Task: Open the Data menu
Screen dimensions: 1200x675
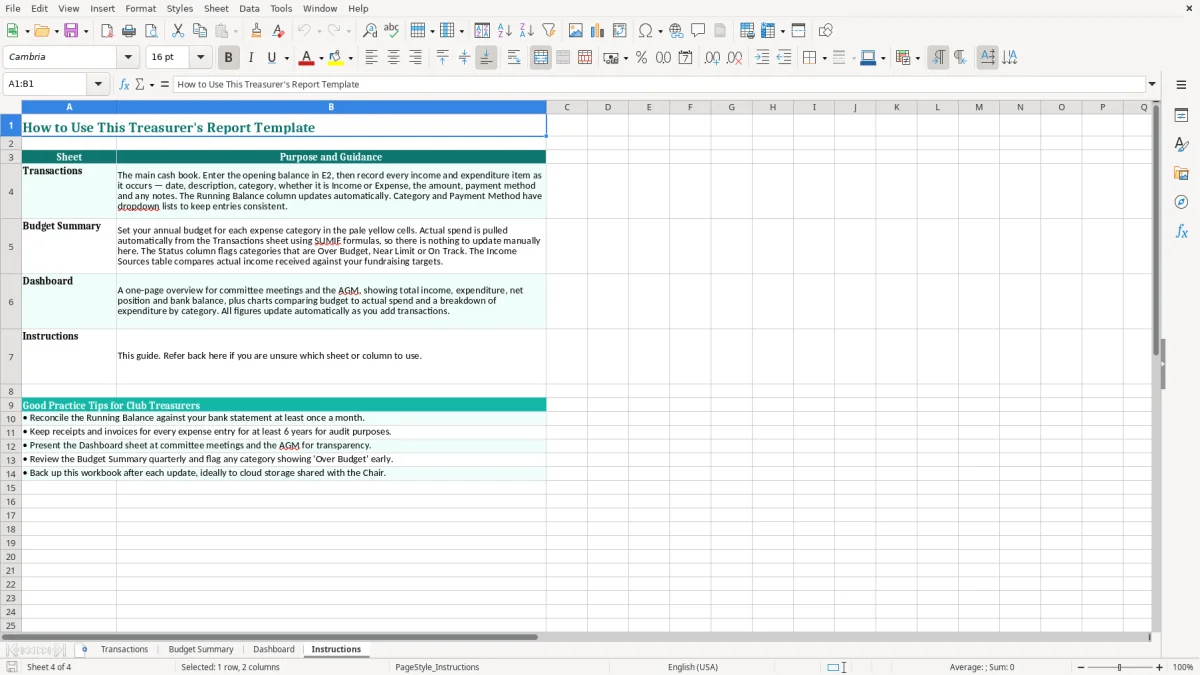Action: pos(249,8)
